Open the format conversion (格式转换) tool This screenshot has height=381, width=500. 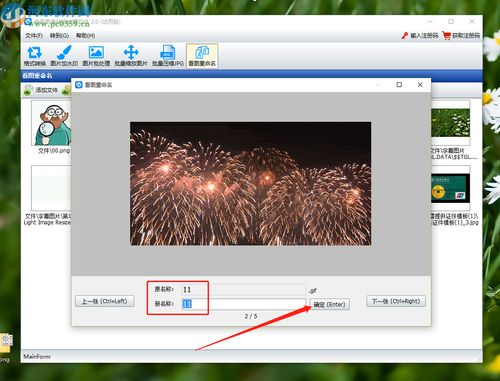click(x=35, y=56)
